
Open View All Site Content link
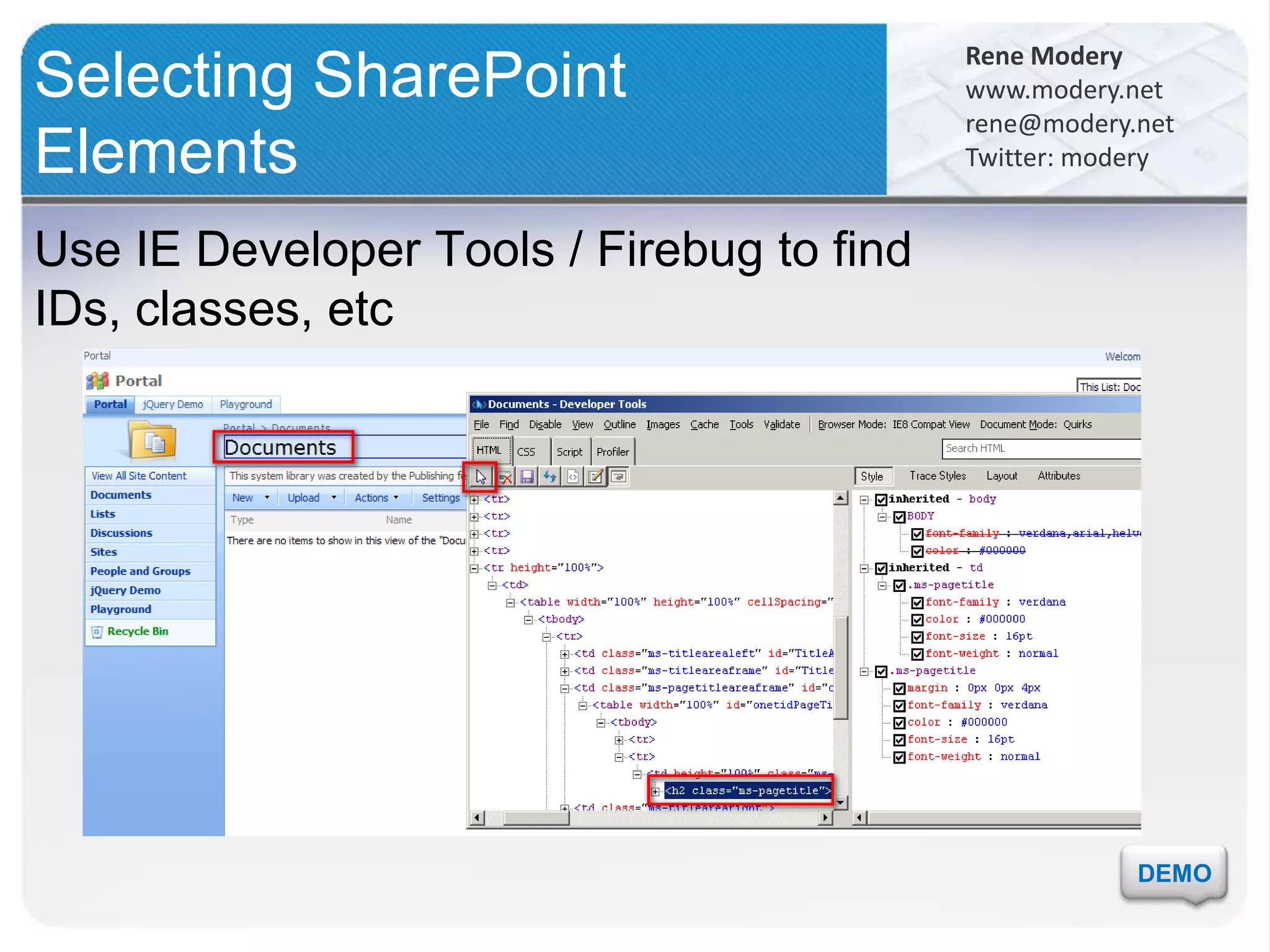pyautogui.click(x=139, y=476)
